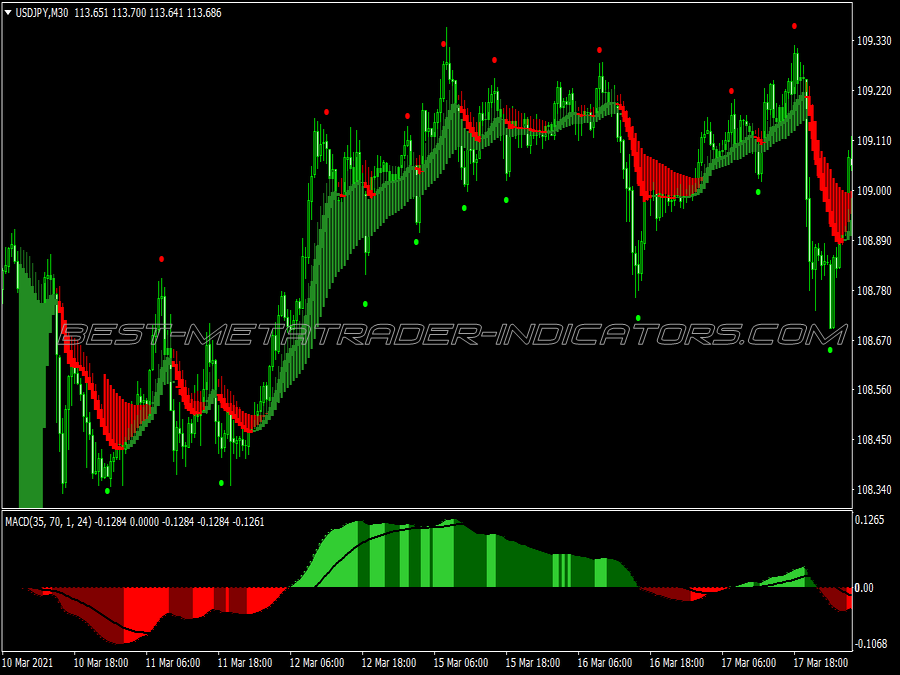
Task: Select the 109.110 price level label
Action: pyautogui.click(x=874, y=141)
